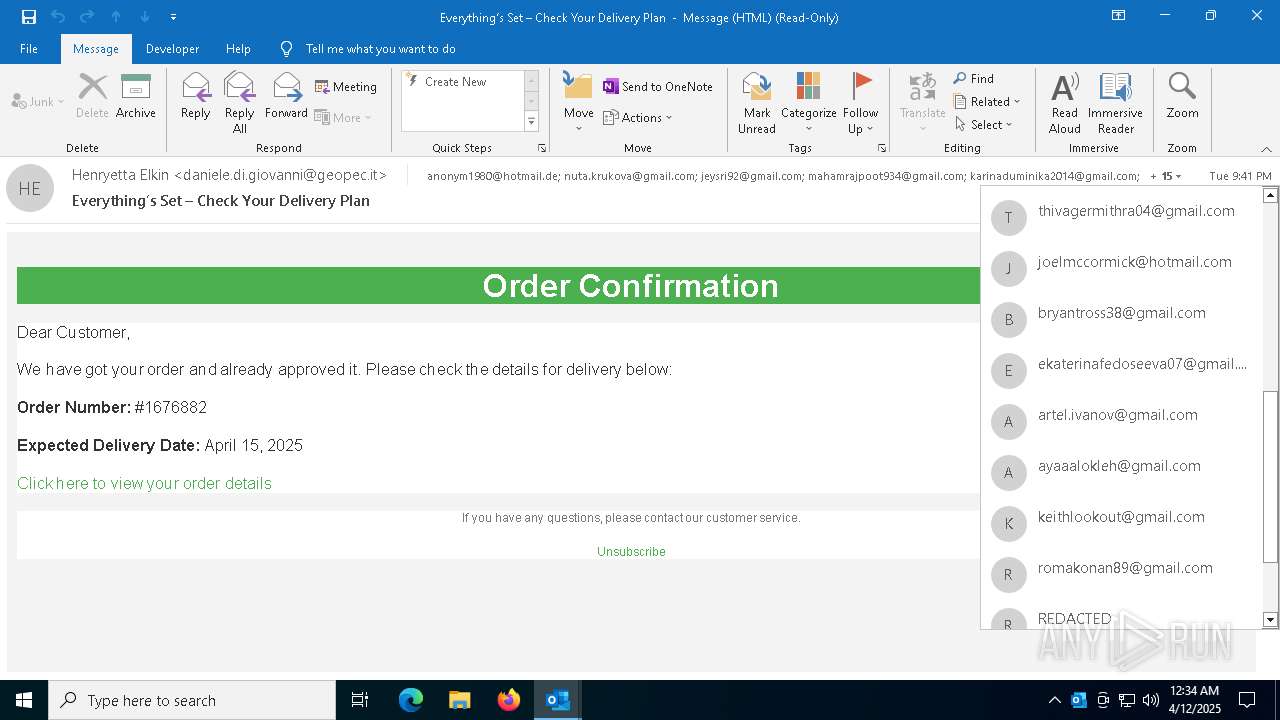Show hidden system tray icons
The height and width of the screenshot is (720, 1280).
(x=1054, y=700)
